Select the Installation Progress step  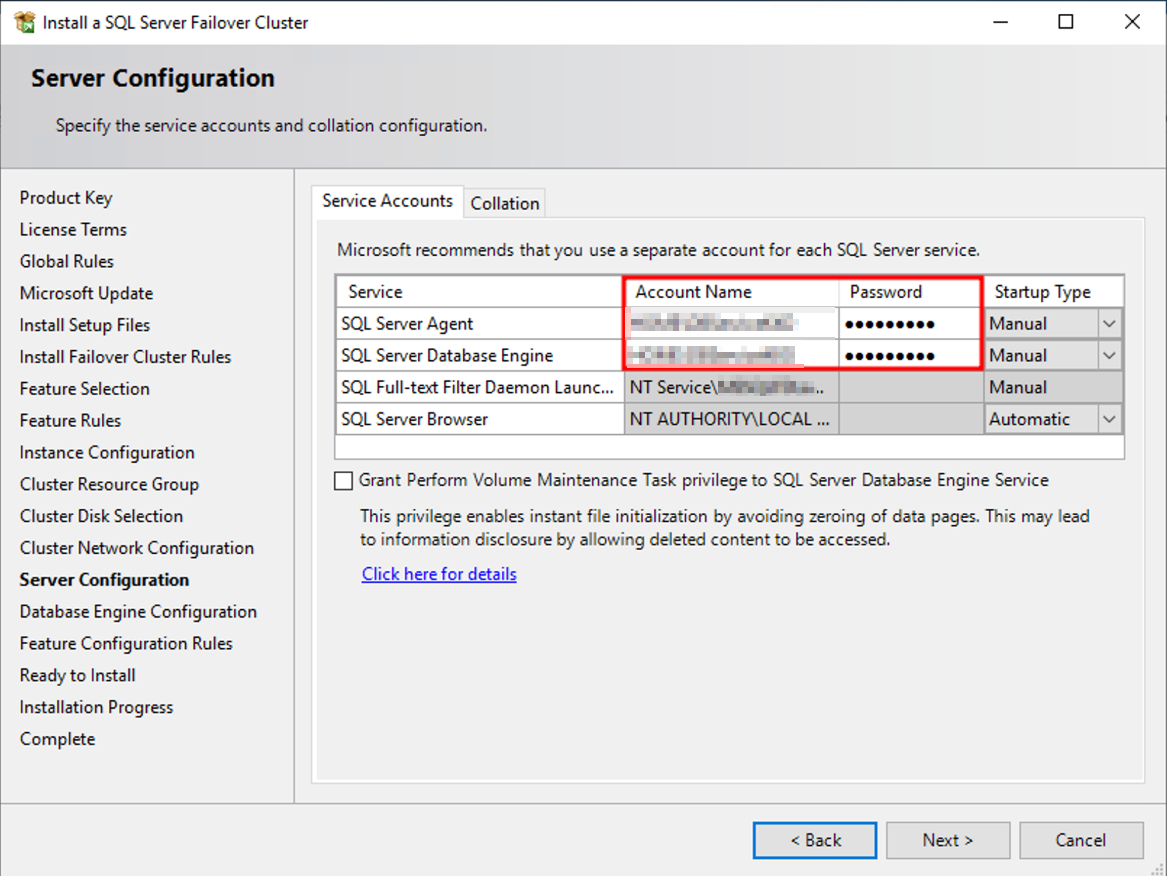(96, 708)
